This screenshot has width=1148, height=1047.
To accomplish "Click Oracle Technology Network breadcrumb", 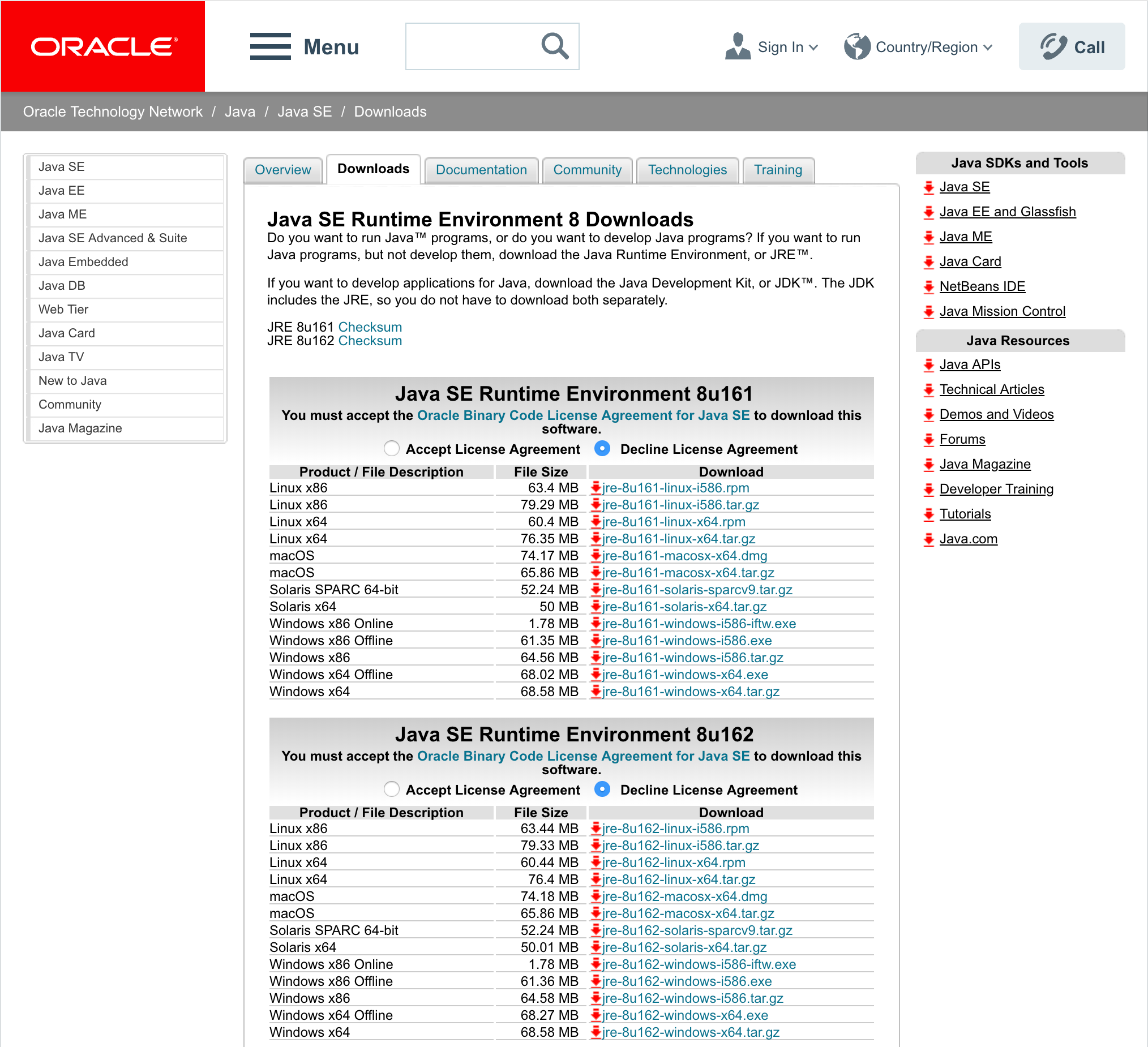I will click(113, 111).
